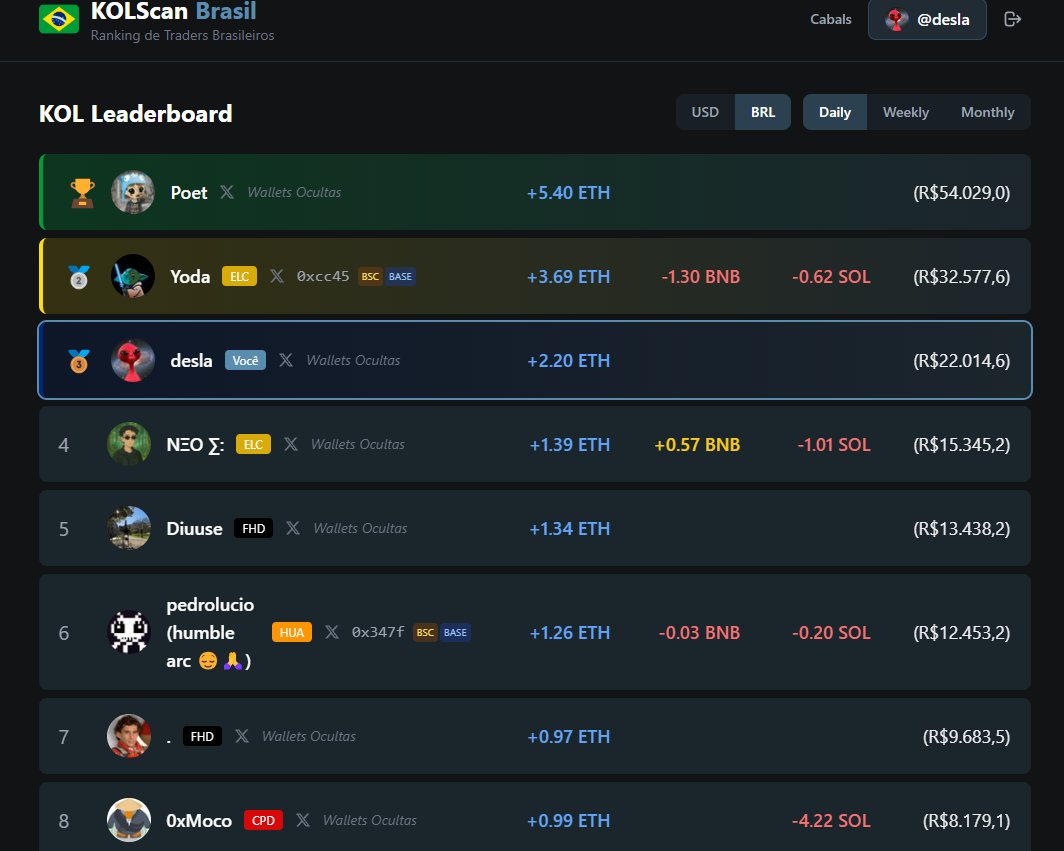Click the silver medal icon for Yoda
The width and height of the screenshot is (1064, 851).
pos(79,277)
